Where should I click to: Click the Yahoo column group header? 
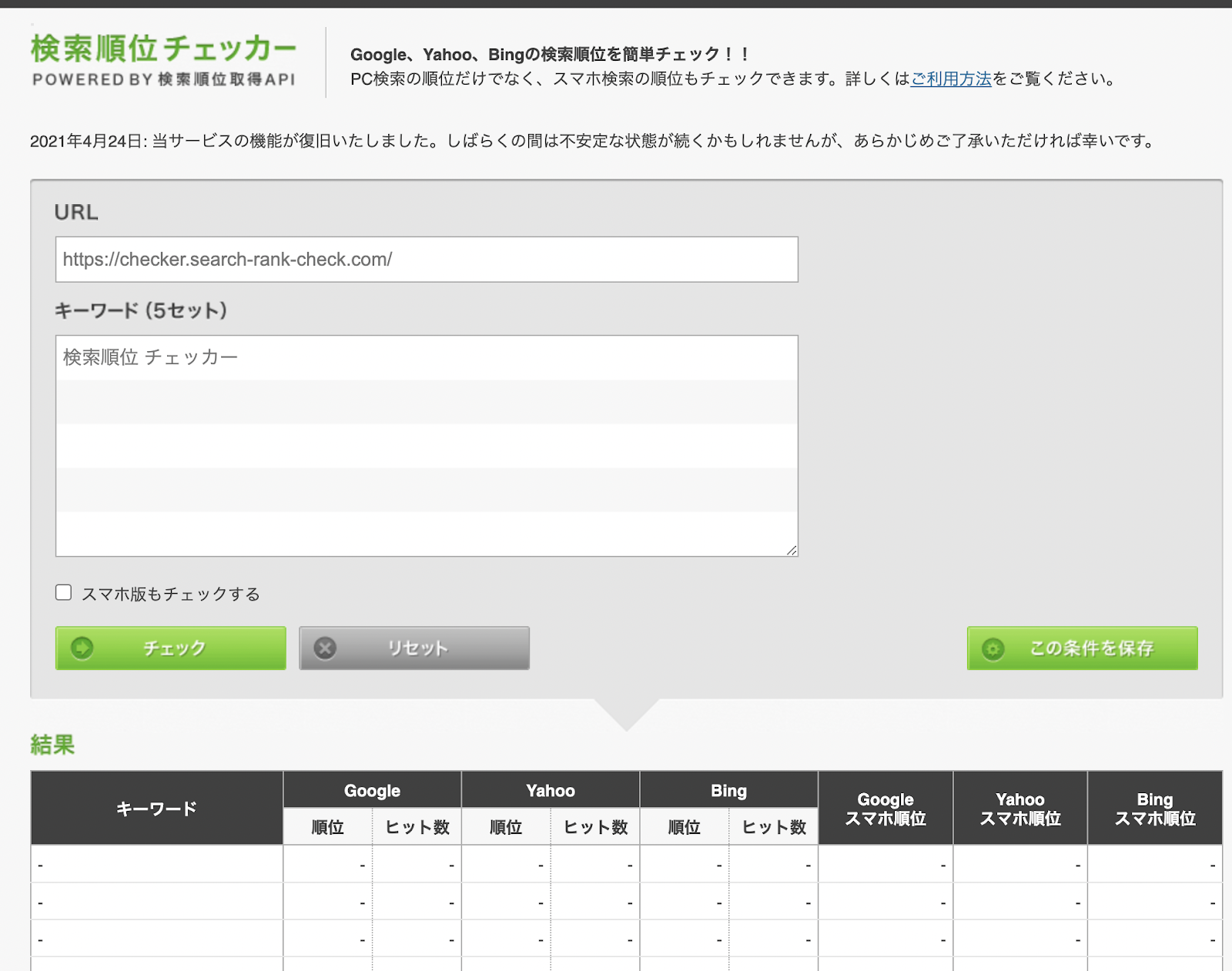tap(551, 790)
